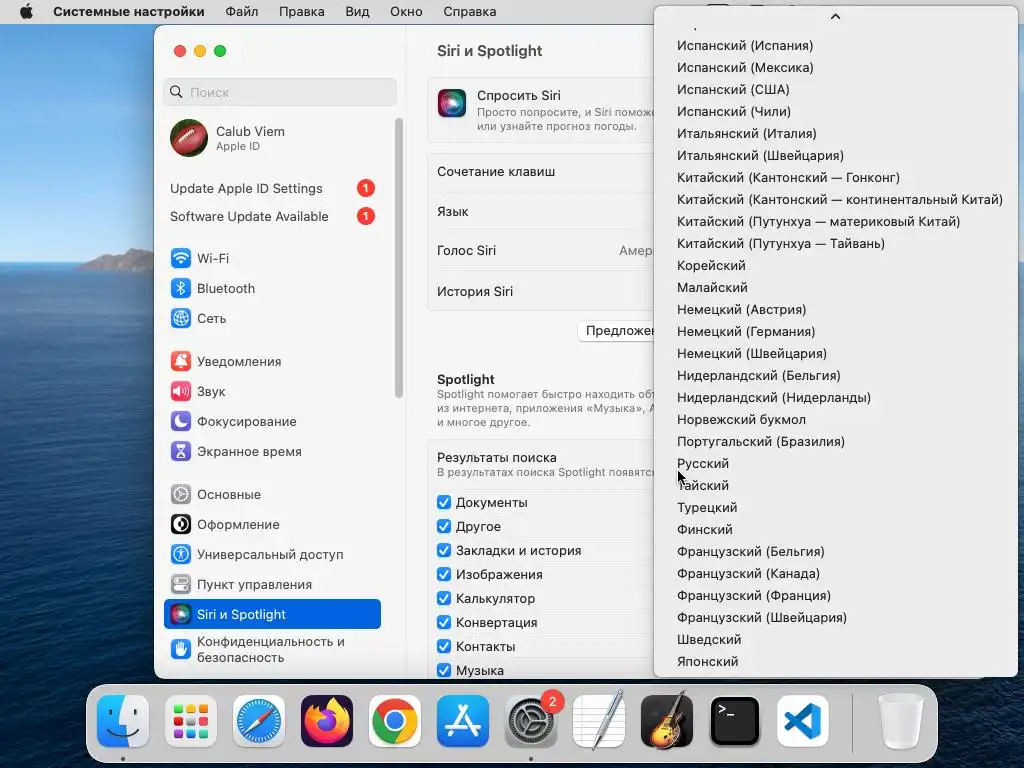This screenshot has height=768, width=1024.
Task: Uncheck the Другое checkbox
Action: [444, 526]
